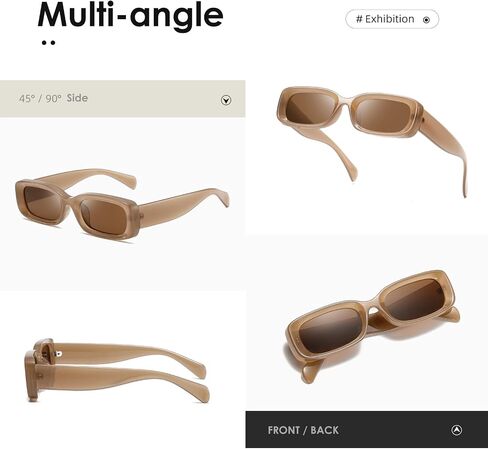Screen dimensions: 488x449
Task: Click the 45° / 90° label text
Action: tap(40, 99)
